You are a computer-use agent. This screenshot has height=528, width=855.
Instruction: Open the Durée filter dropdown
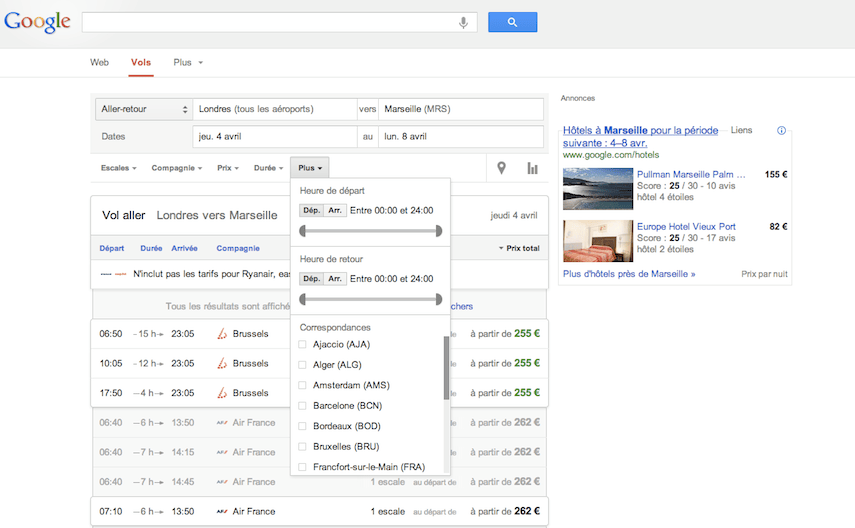pos(268,168)
